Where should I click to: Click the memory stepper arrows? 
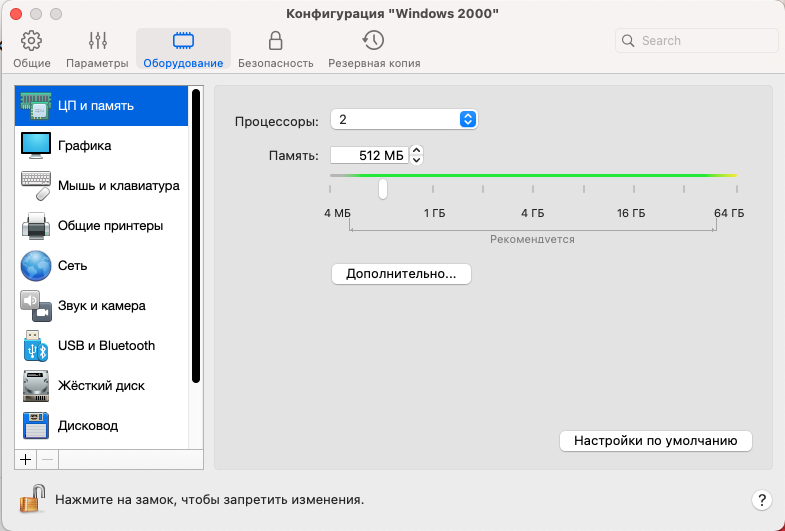pyautogui.click(x=417, y=155)
